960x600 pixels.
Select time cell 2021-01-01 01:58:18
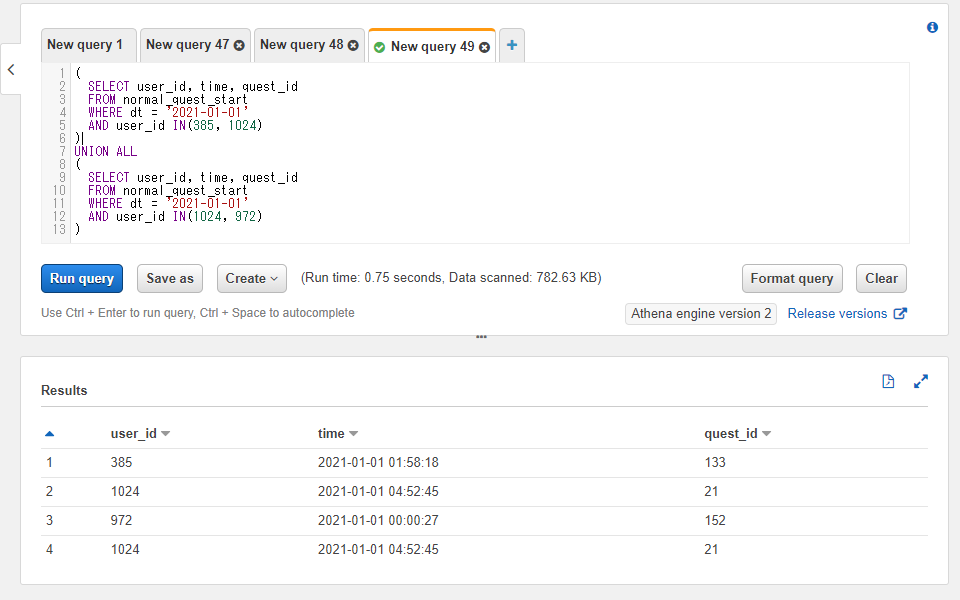[378, 462]
